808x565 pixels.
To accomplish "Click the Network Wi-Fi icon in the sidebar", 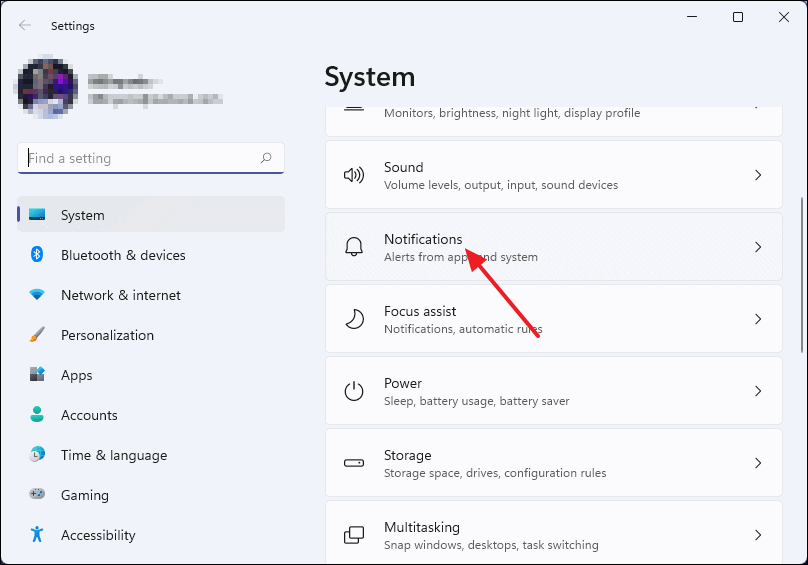I will 37,294.
